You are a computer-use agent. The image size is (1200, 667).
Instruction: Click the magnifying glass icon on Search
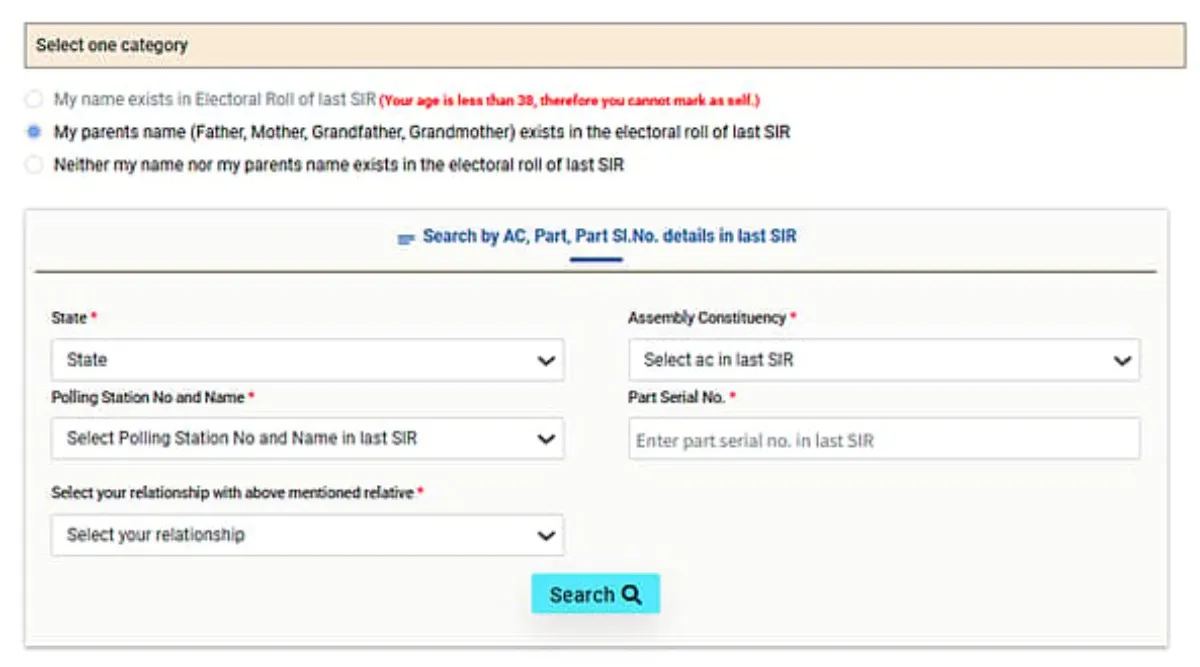[x=631, y=594]
